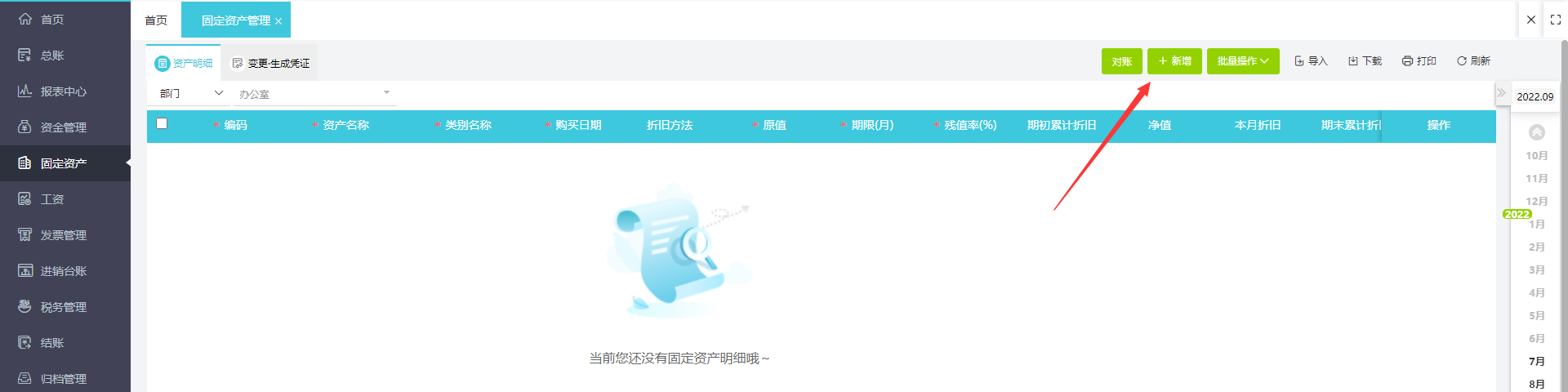Click the 净值 column header
Image resolution: width=1568 pixels, height=392 pixels.
pos(1160,125)
